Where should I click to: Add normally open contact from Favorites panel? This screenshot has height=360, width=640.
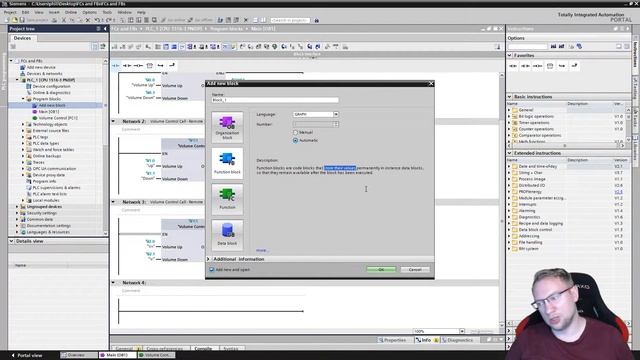click(x=513, y=66)
